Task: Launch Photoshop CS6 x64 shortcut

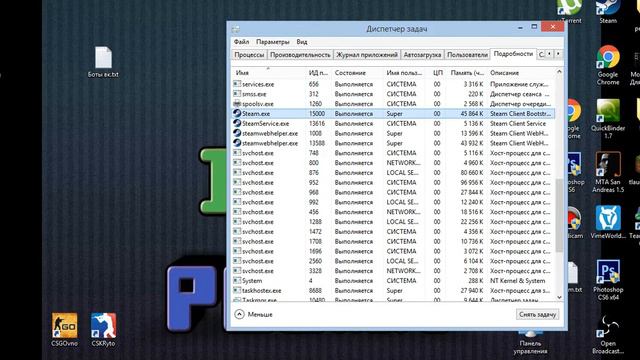Action: [608, 280]
